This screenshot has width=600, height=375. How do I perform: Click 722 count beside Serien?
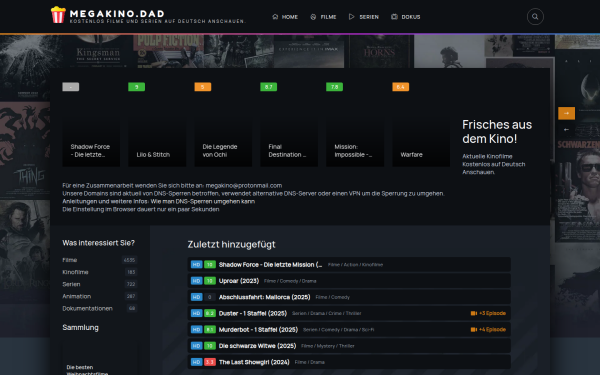[x=131, y=284]
